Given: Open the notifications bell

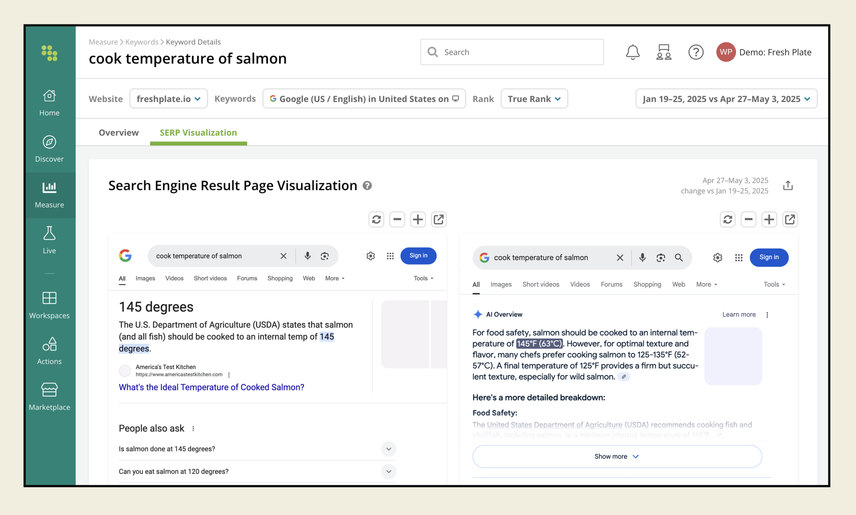Looking at the screenshot, I should tap(633, 52).
